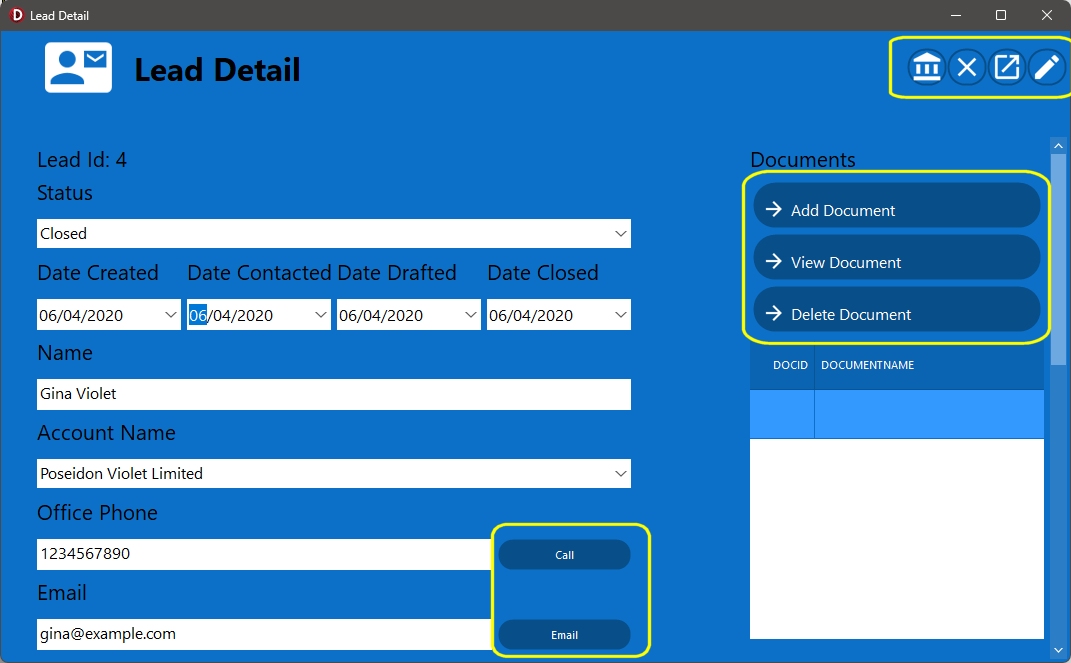Viewport: 1071px width, 663px height.
Task: Click the scrollbar down arrow
Action: [1058, 650]
